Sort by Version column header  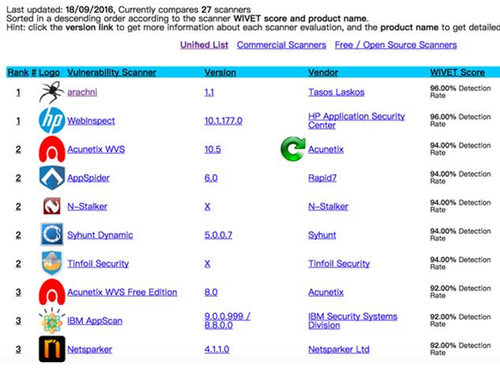point(220,72)
